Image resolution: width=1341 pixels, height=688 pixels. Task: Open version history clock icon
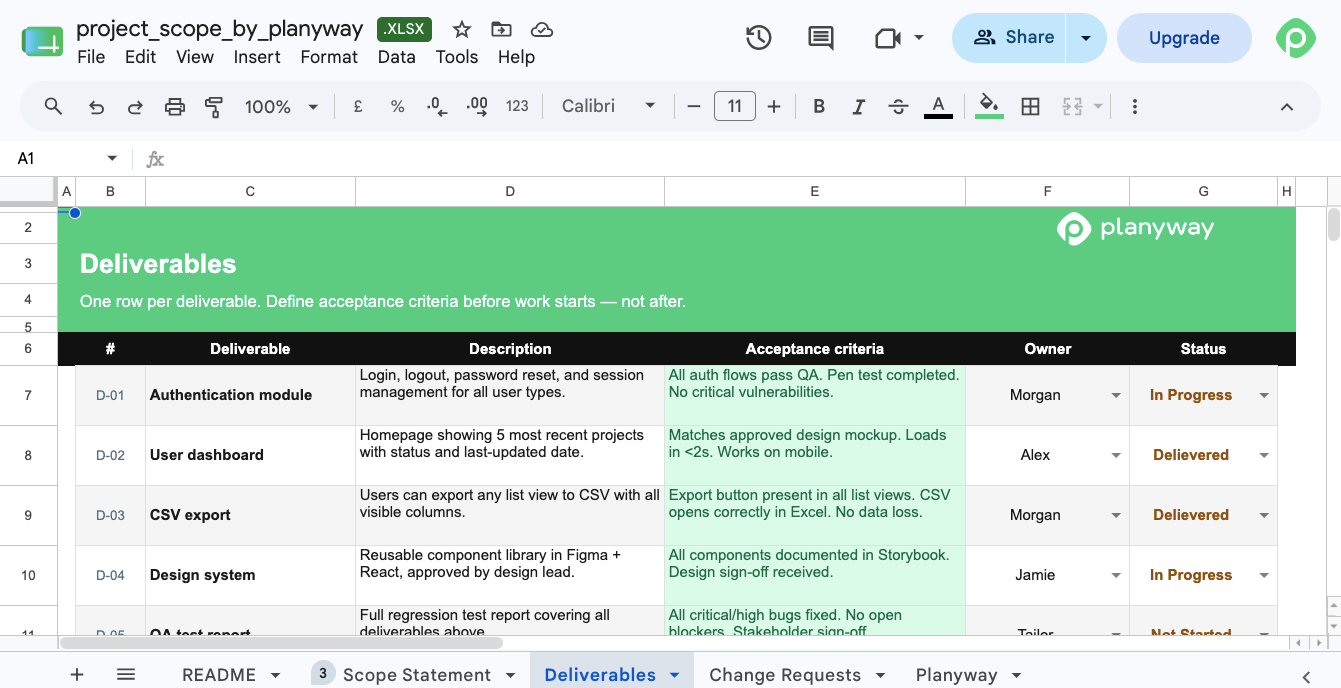pyautogui.click(x=759, y=38)
